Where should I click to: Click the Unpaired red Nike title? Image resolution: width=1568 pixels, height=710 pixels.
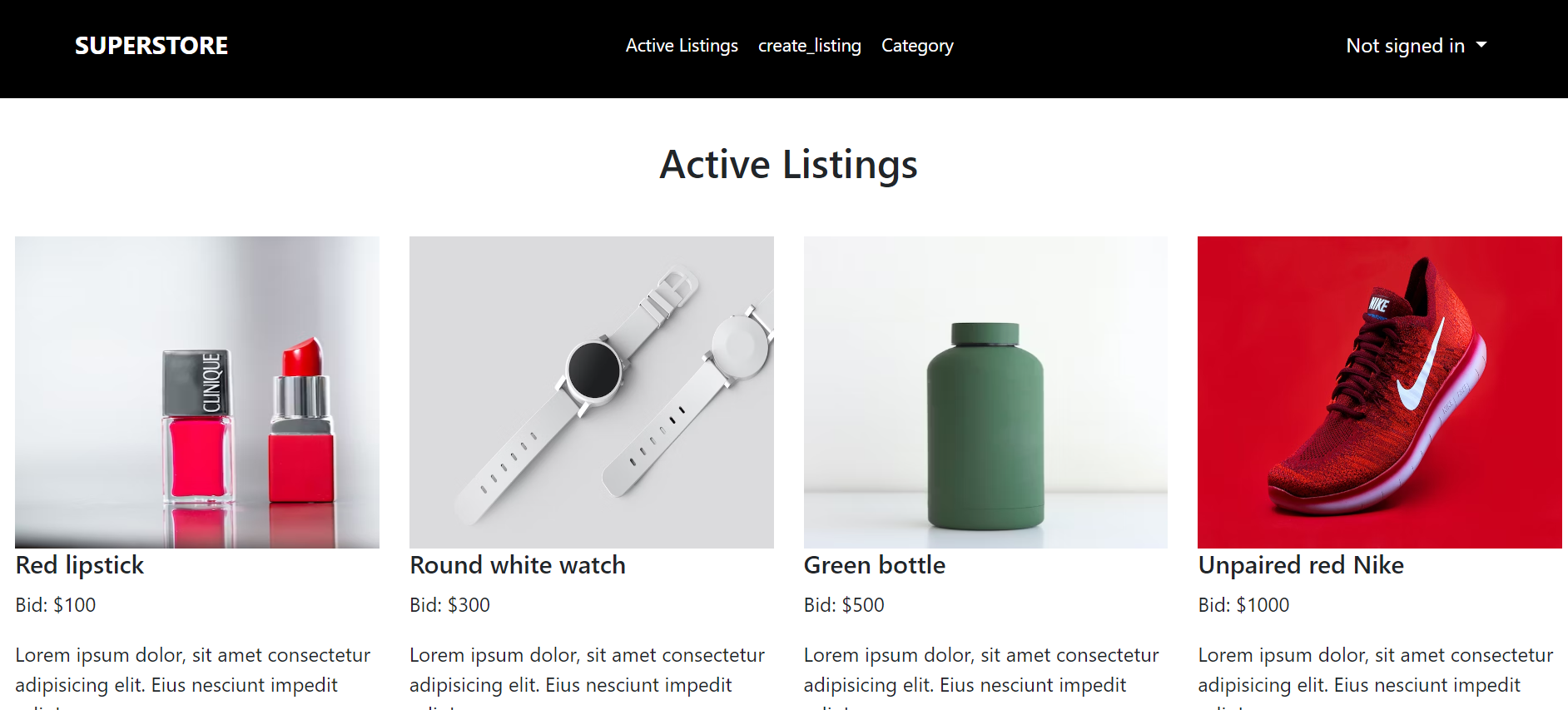(x=1300, y=565)
